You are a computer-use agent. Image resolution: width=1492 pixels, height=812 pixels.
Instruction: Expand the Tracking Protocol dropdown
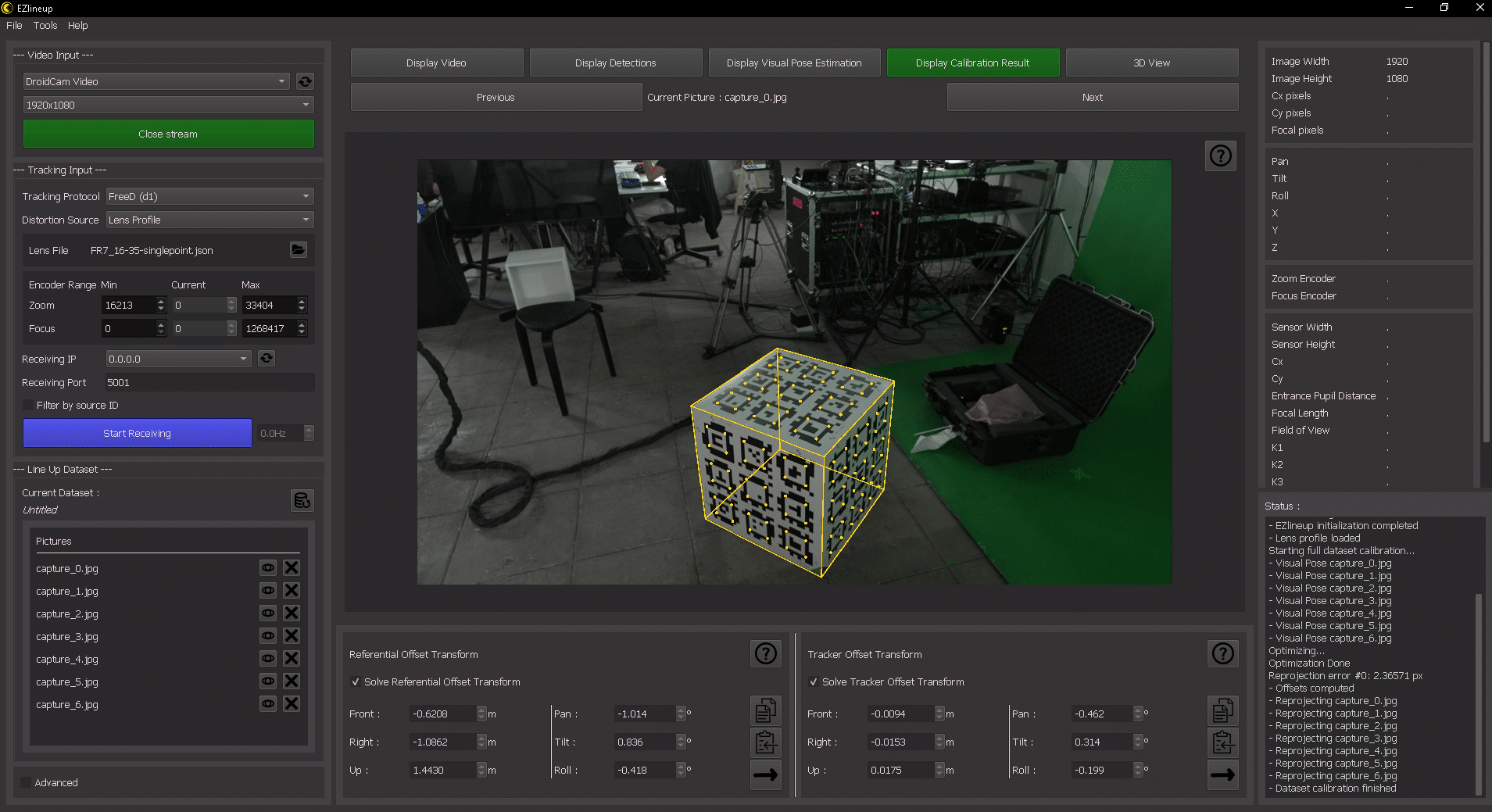click(x=209, y=196)
